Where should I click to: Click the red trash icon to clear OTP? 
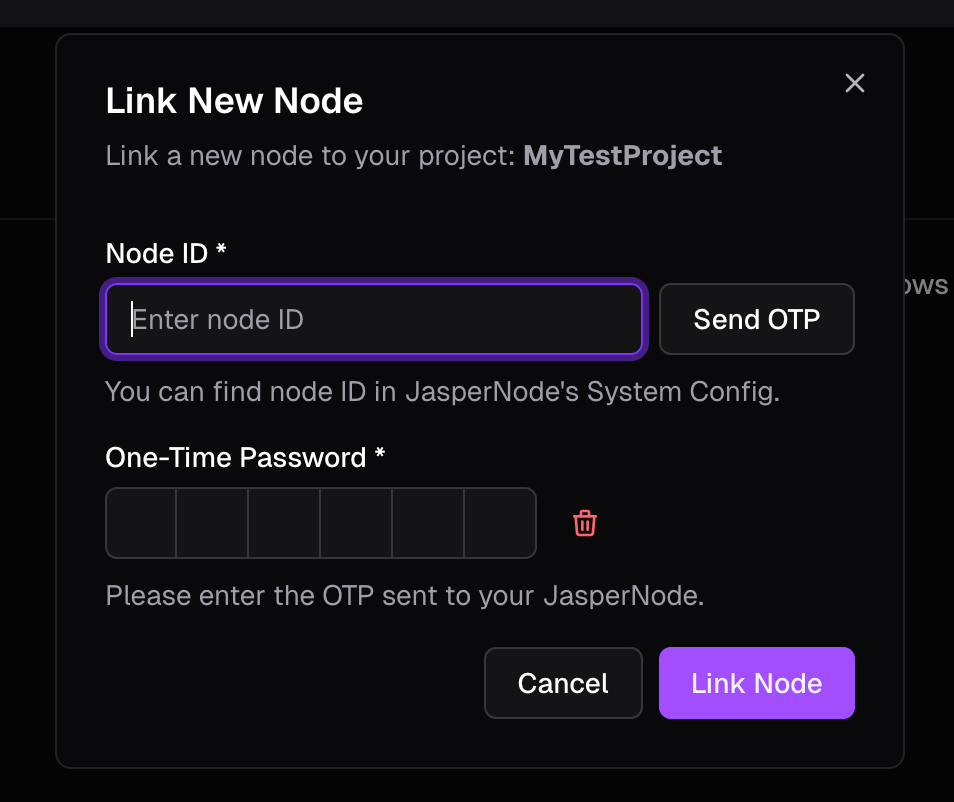point(585,523)
